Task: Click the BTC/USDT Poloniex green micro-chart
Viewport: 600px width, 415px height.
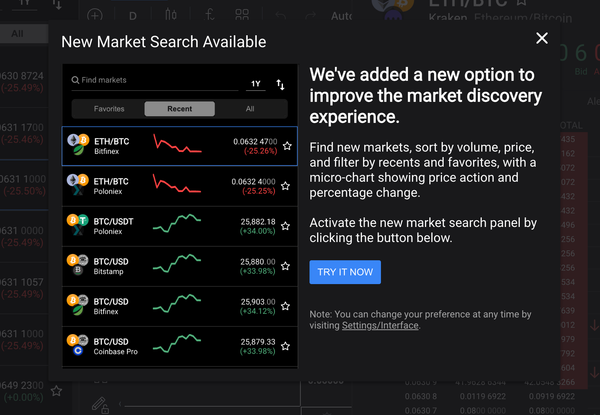Action: [x=177, y=223]
